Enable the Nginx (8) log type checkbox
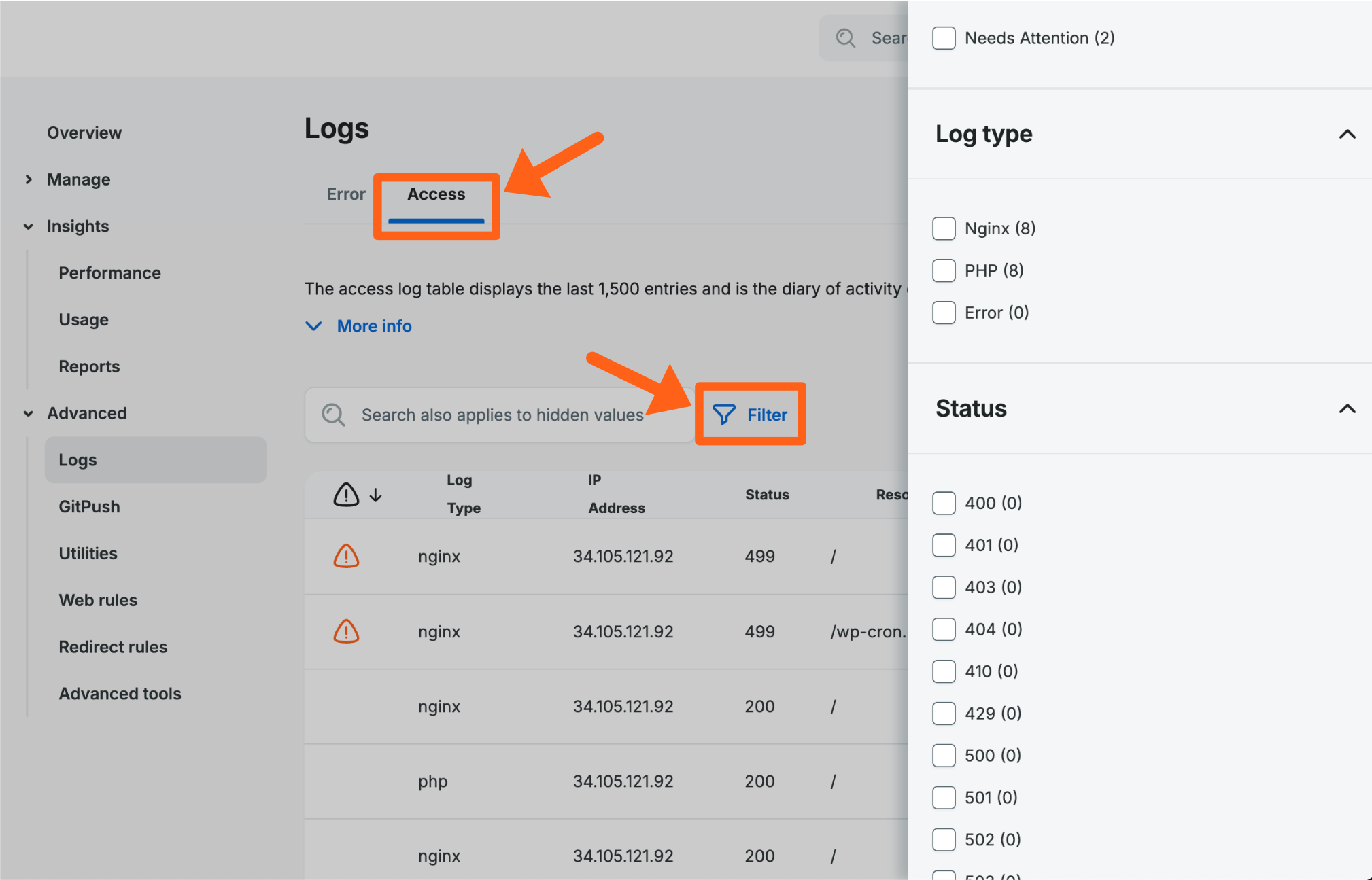 [x=944, y=228]
